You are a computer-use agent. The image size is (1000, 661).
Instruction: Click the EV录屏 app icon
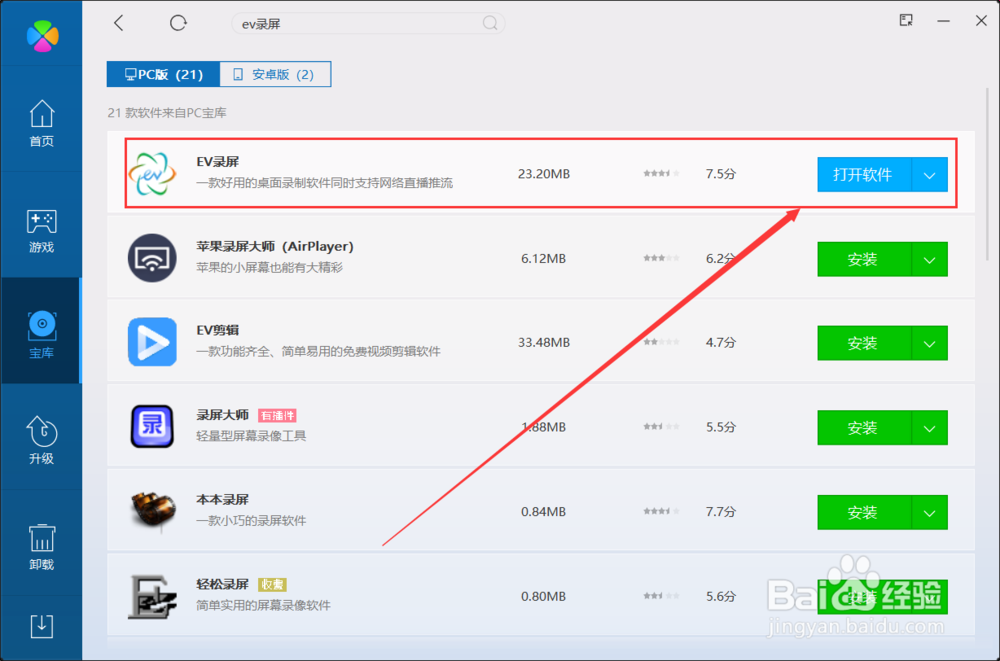(x=152, y=174)
